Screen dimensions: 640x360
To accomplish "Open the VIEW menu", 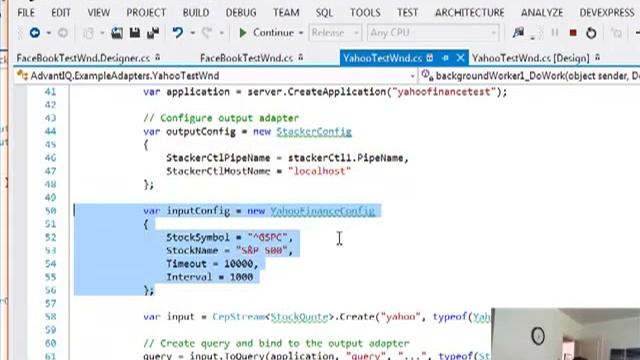I will click(99, 13).
